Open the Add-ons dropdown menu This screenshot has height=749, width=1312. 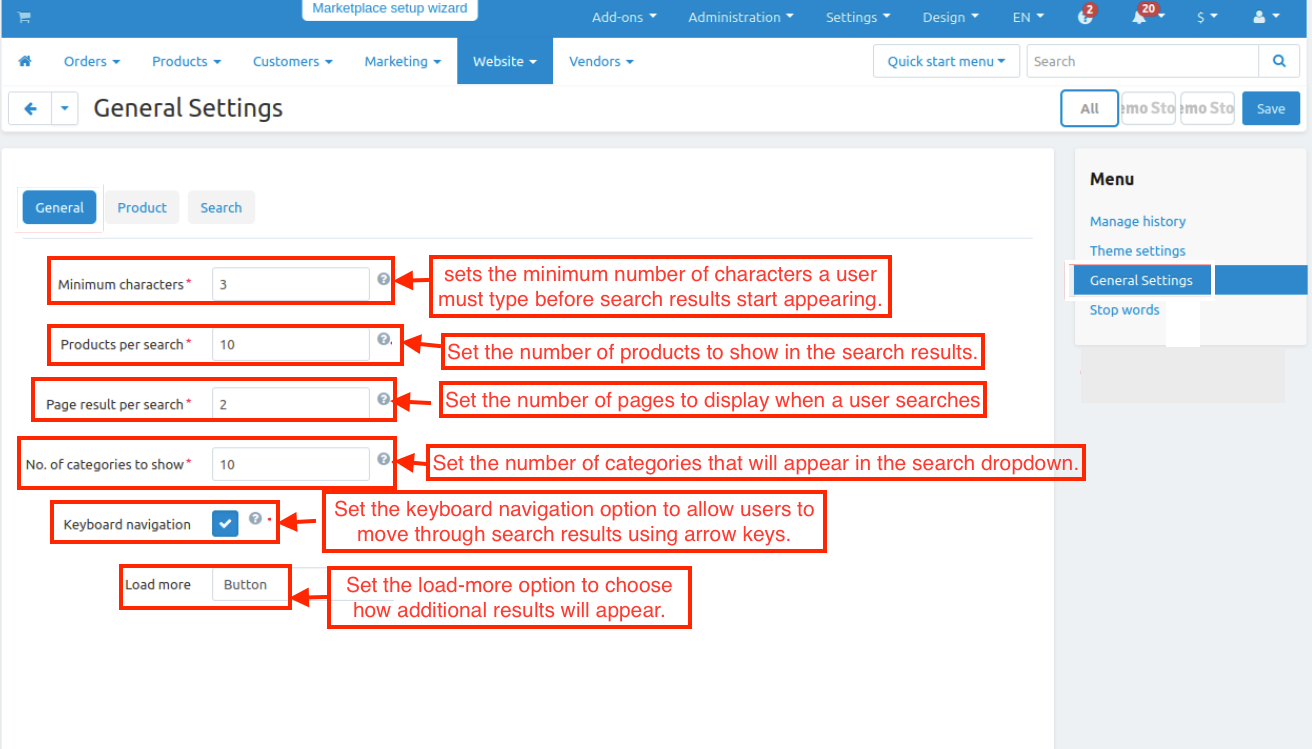point(624,17)
